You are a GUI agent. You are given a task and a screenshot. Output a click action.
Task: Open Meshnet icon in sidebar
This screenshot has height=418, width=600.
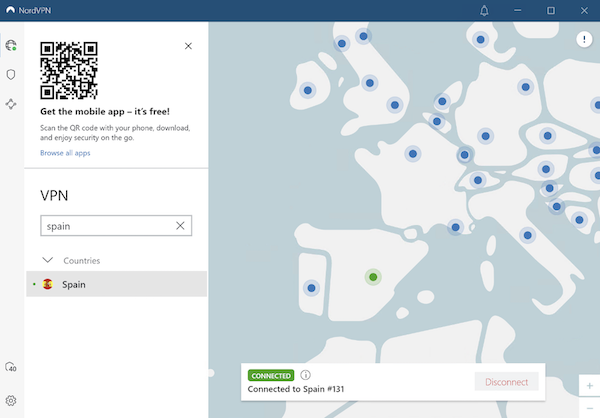click(x=11, y=104)
